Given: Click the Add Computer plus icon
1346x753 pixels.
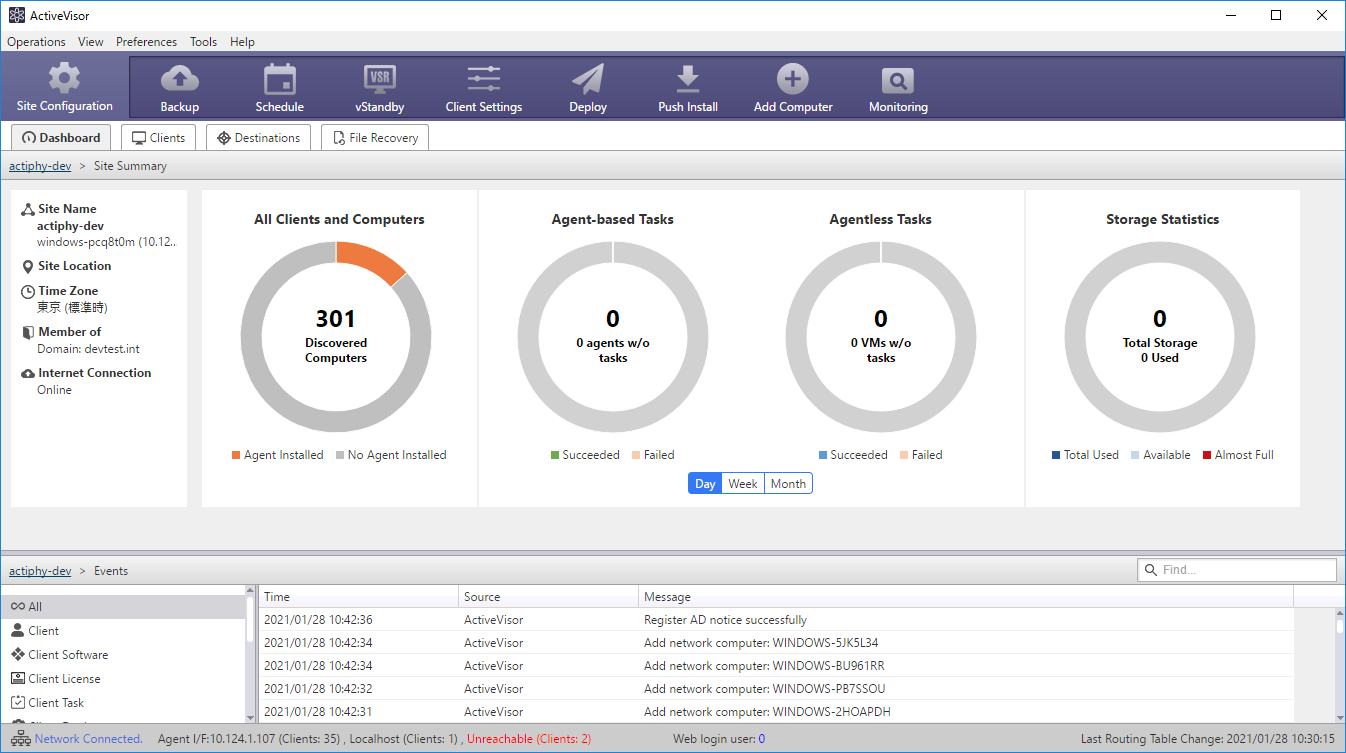Looking at the screenshot, I should coord(793,79).
